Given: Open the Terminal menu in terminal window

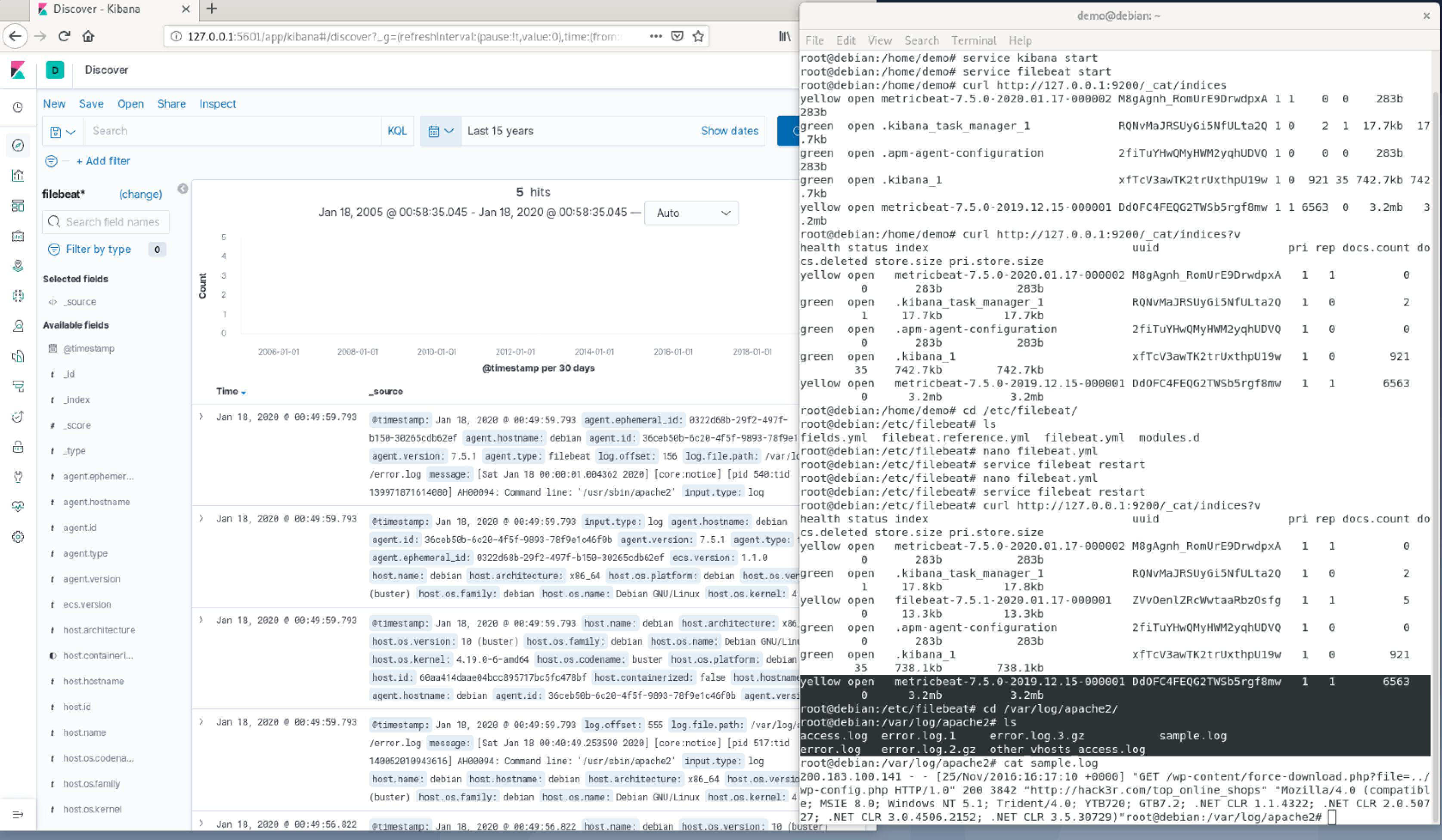Looking at the screenshot, I should pyautogui.click(x=973, y=40).
